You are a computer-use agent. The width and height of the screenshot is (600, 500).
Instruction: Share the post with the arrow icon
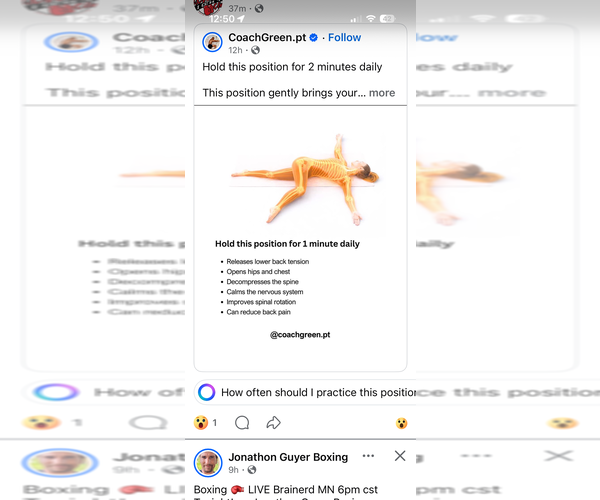(273, 423)
